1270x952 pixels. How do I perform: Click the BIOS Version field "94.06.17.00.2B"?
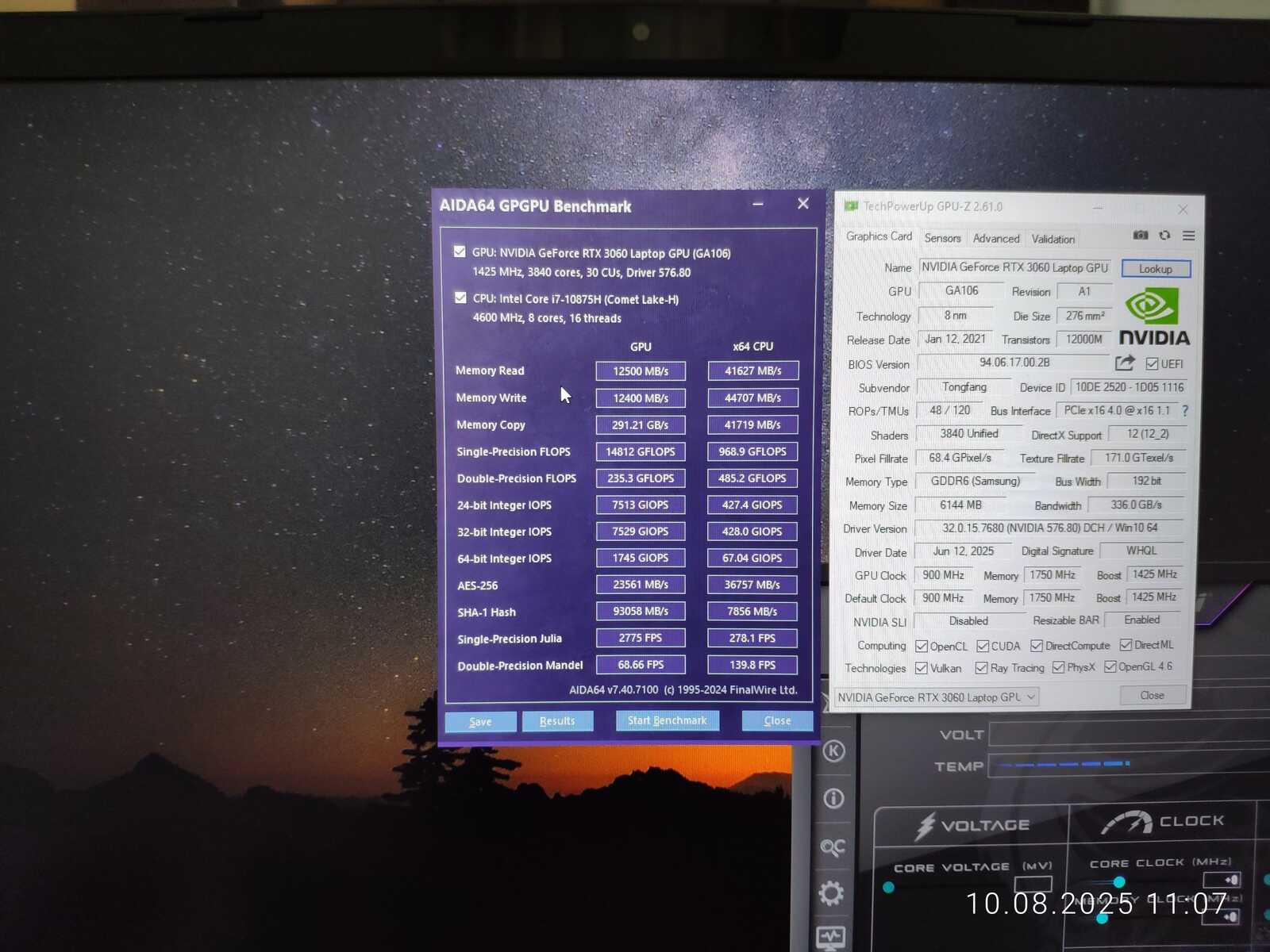click(1014, 363)
